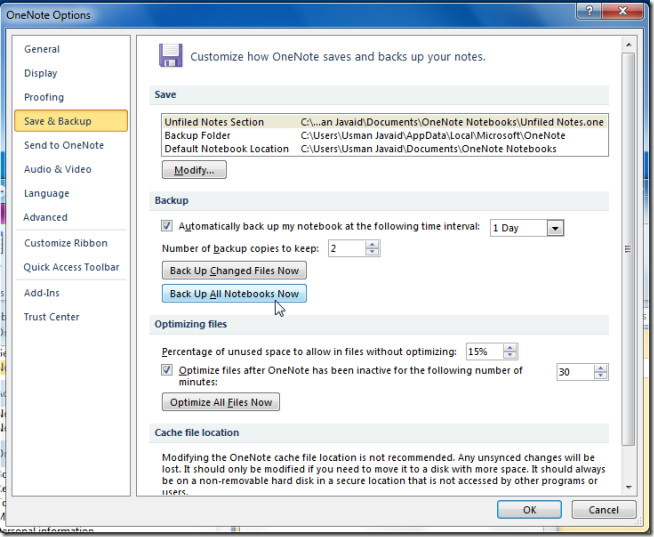654x537 pixels.
Task: Decrease inactive minutes value
Action: pos(601,376)
